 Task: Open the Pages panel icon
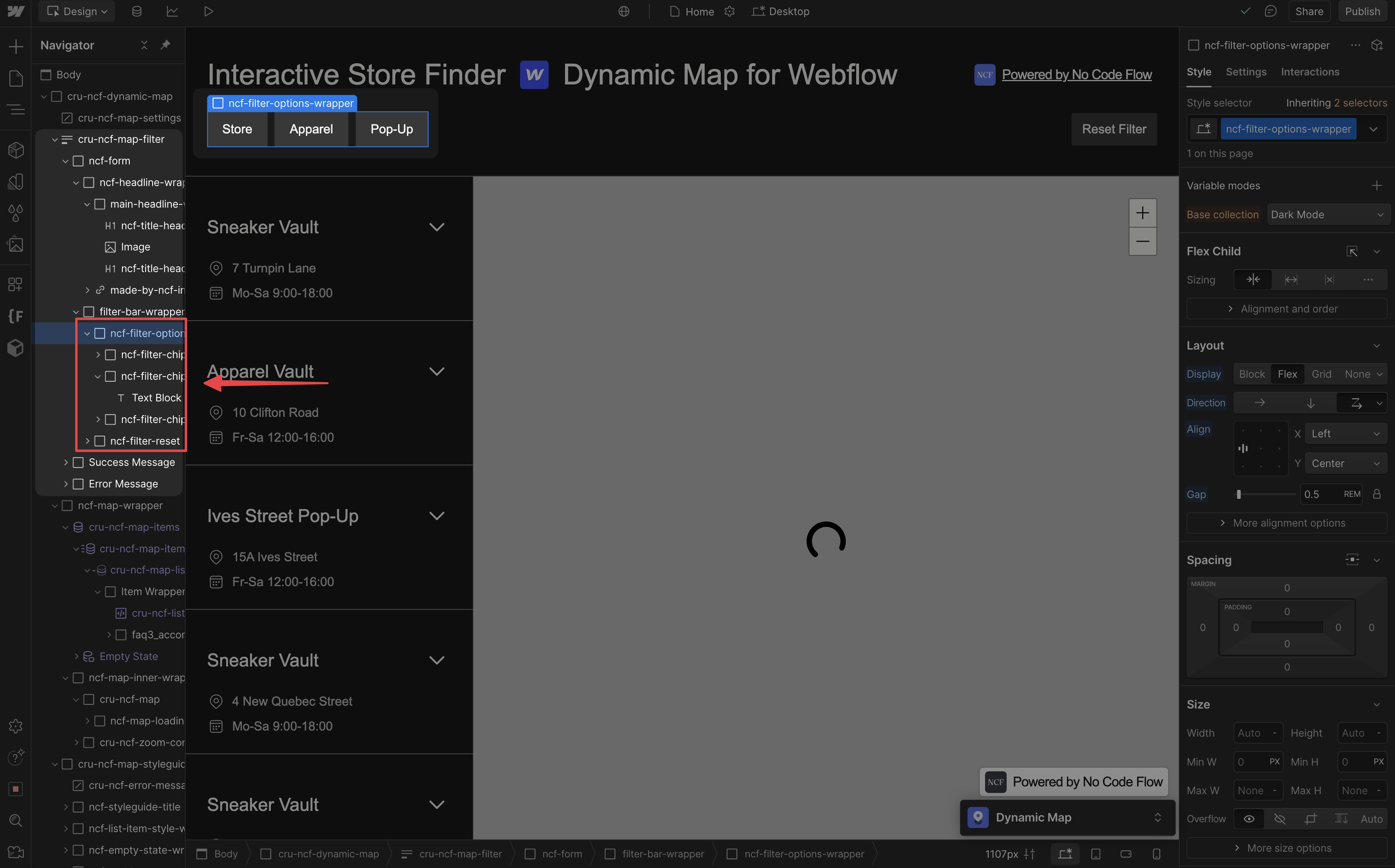coord(15,78)
